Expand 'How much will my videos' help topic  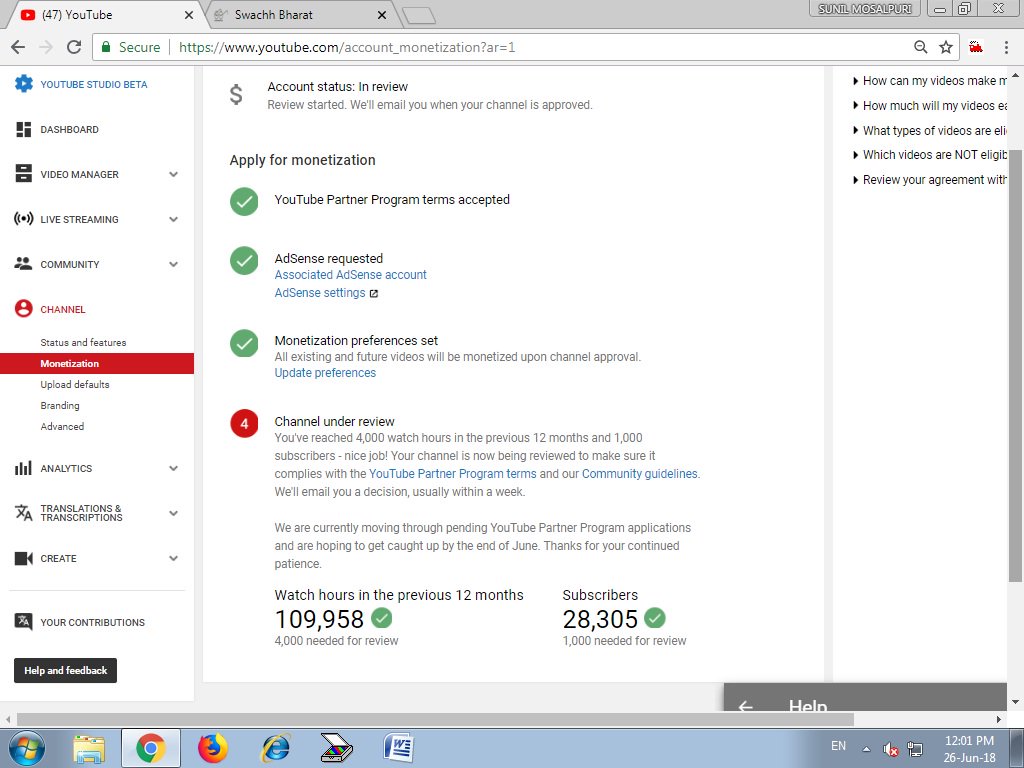[x=930, y=106]
